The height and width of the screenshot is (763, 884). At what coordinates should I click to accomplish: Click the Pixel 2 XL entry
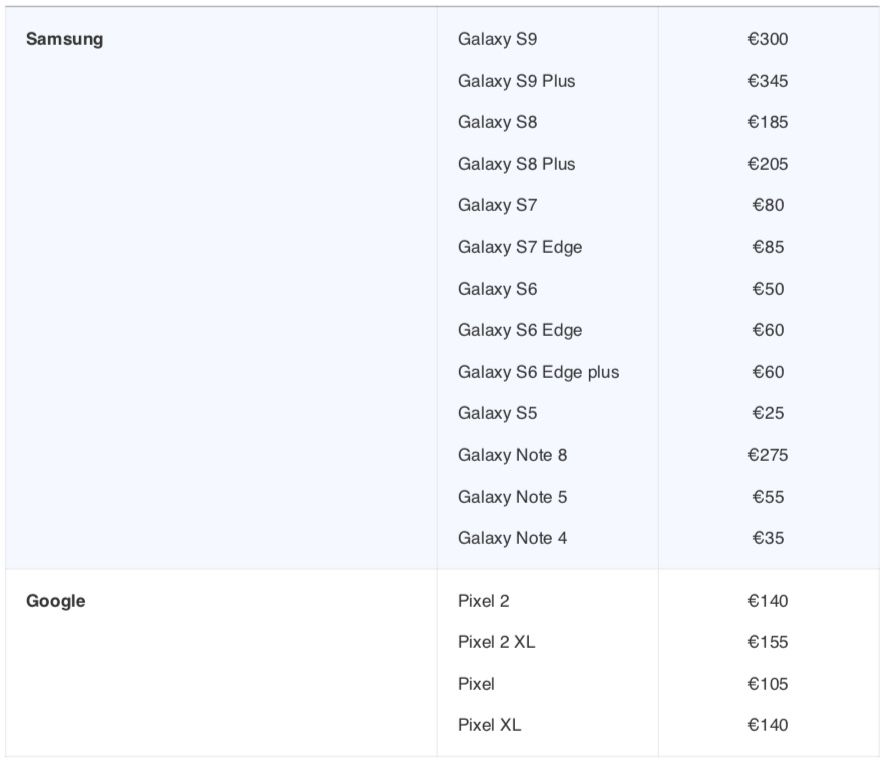[x=497, y=642]
